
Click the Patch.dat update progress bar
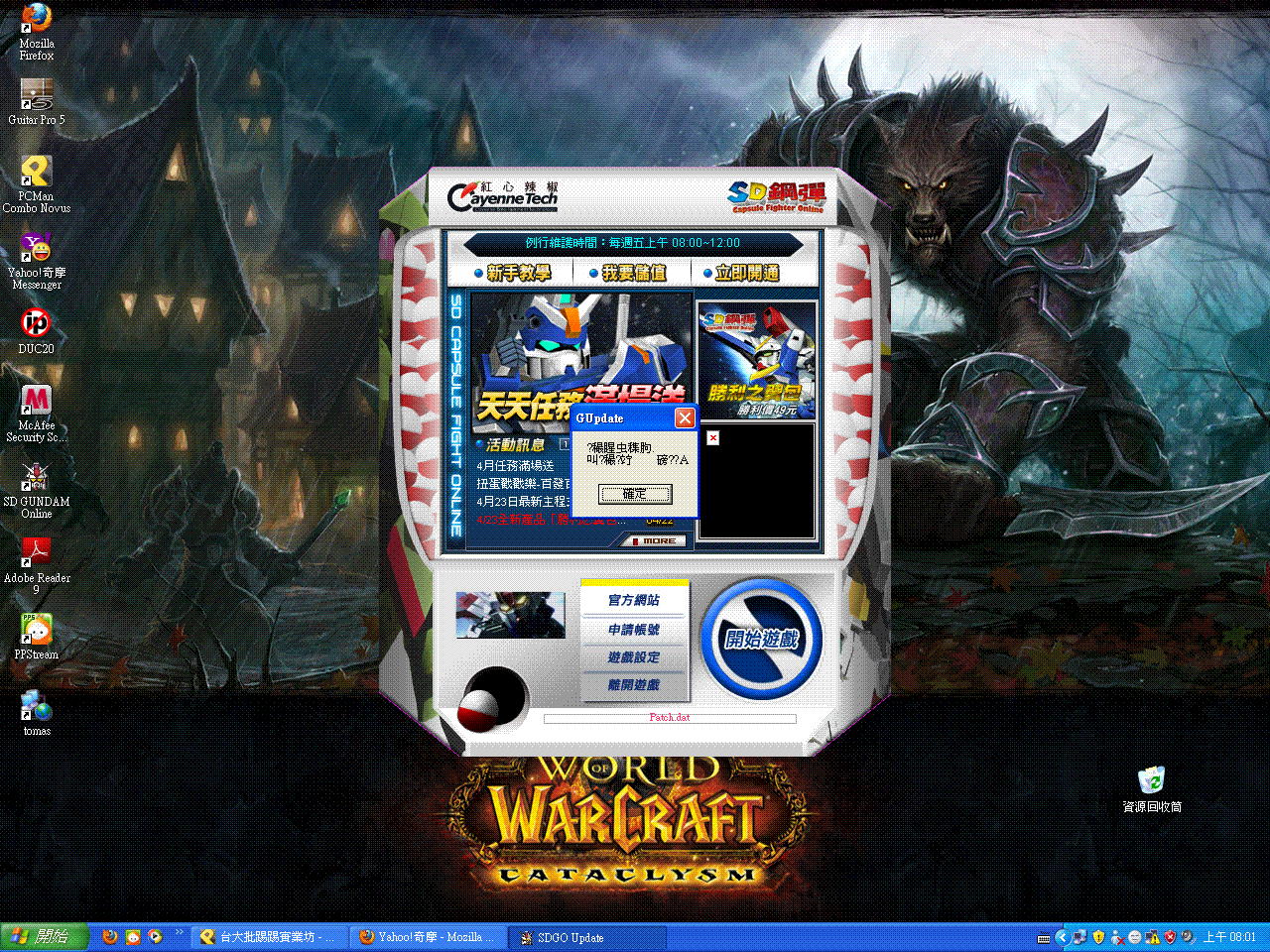coord(670,718)
